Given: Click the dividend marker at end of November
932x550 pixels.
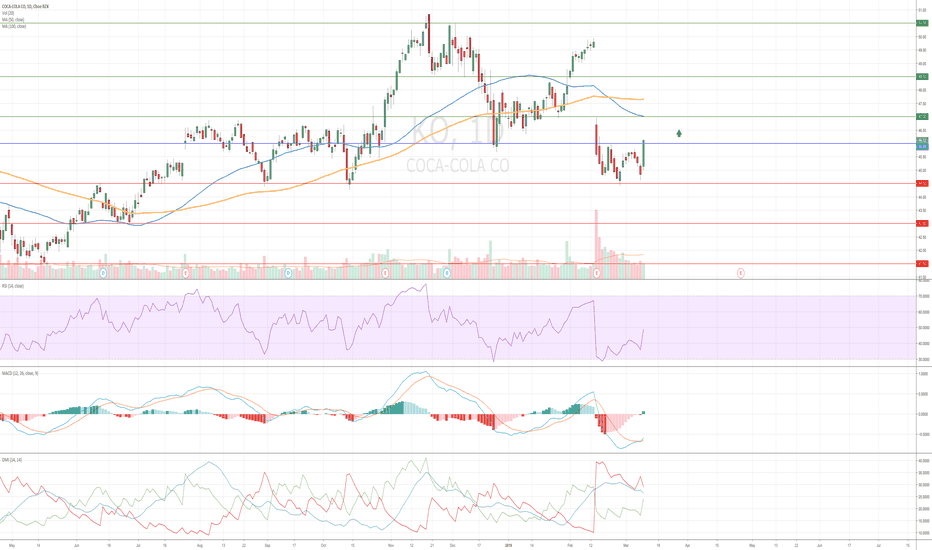Looking at the screenshot, I should [447, 273].
